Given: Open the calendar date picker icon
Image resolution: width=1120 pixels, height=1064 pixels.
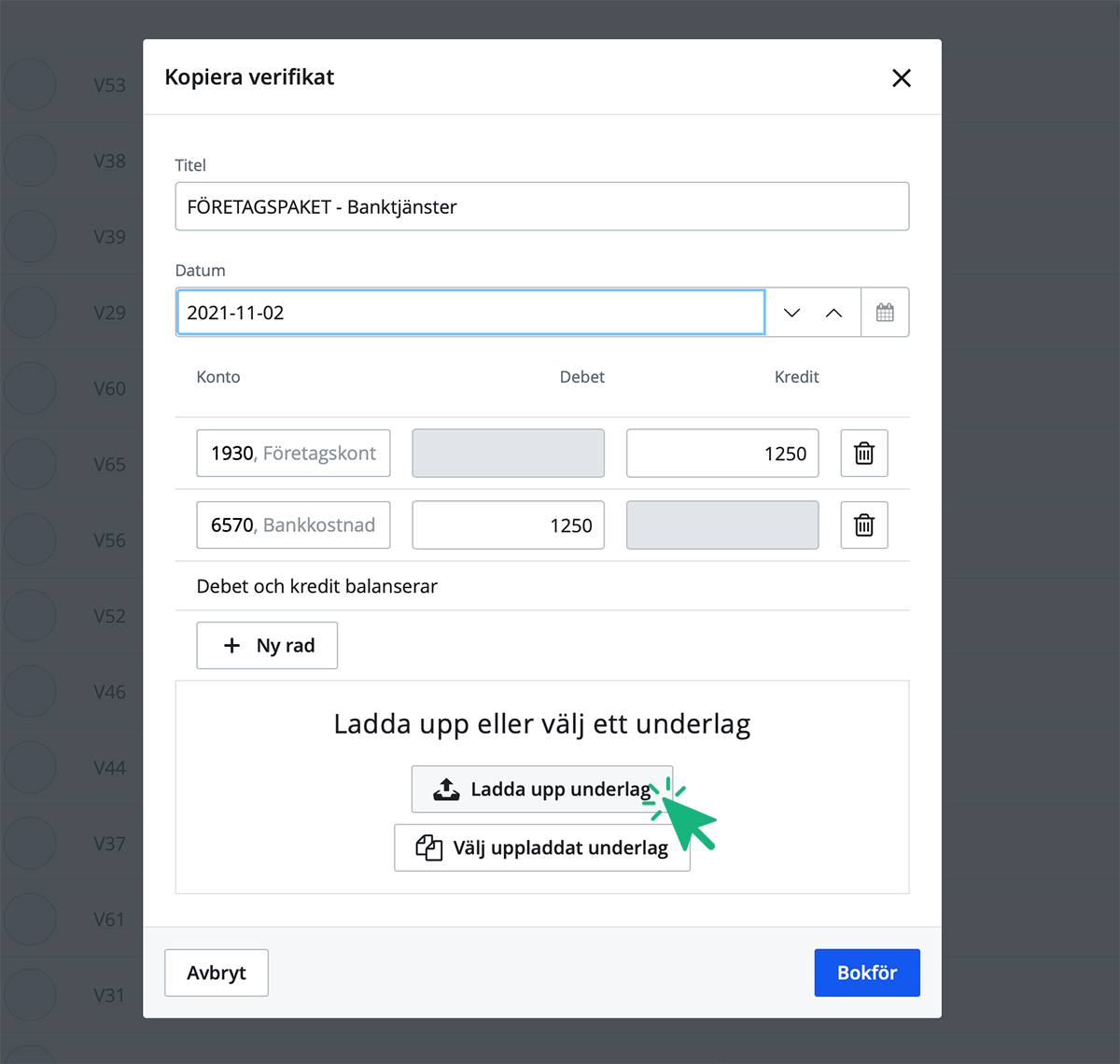Looking at the screenshot, I should 885,312.
